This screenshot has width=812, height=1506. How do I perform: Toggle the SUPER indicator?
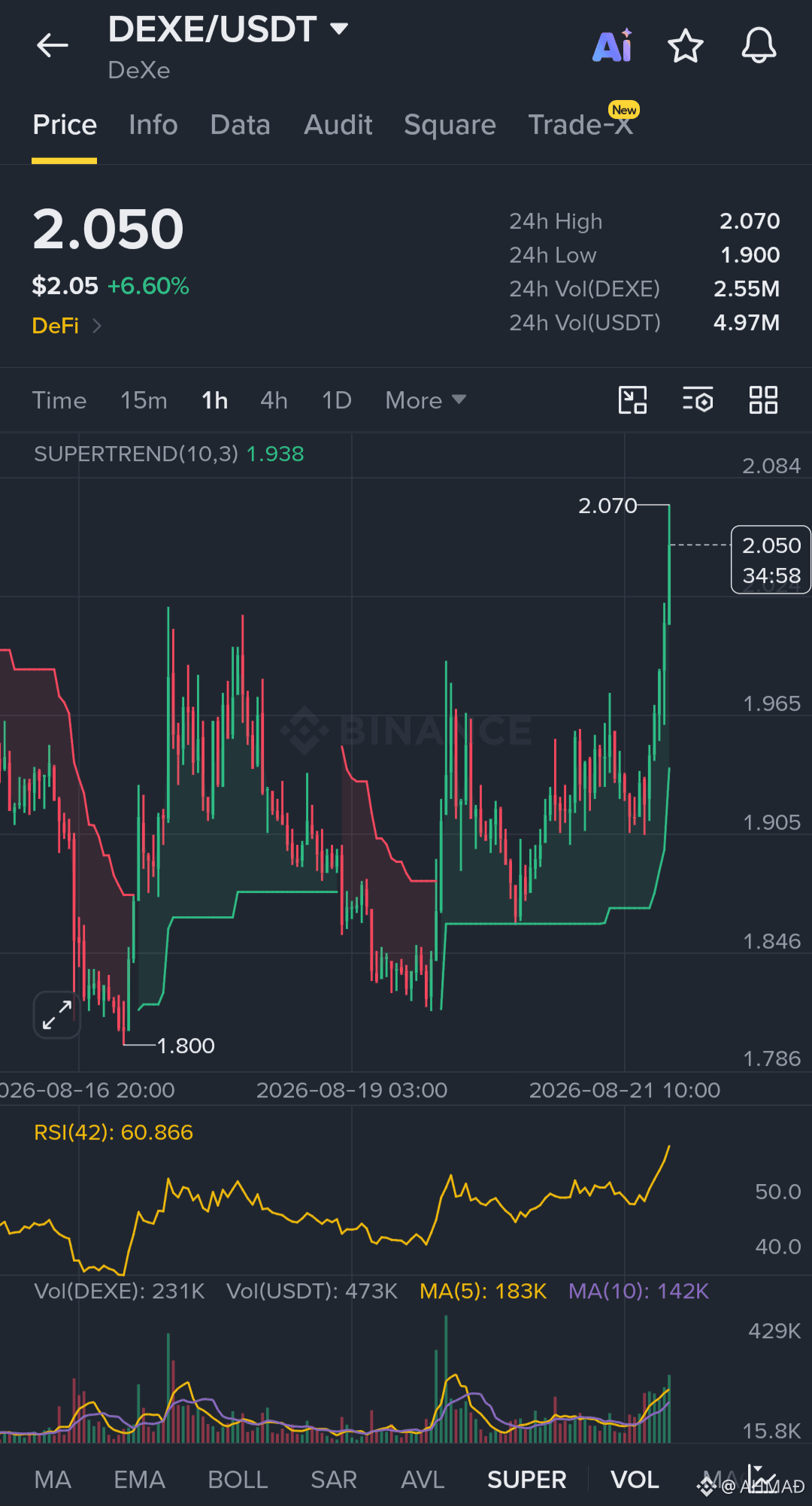[526, 1480]
